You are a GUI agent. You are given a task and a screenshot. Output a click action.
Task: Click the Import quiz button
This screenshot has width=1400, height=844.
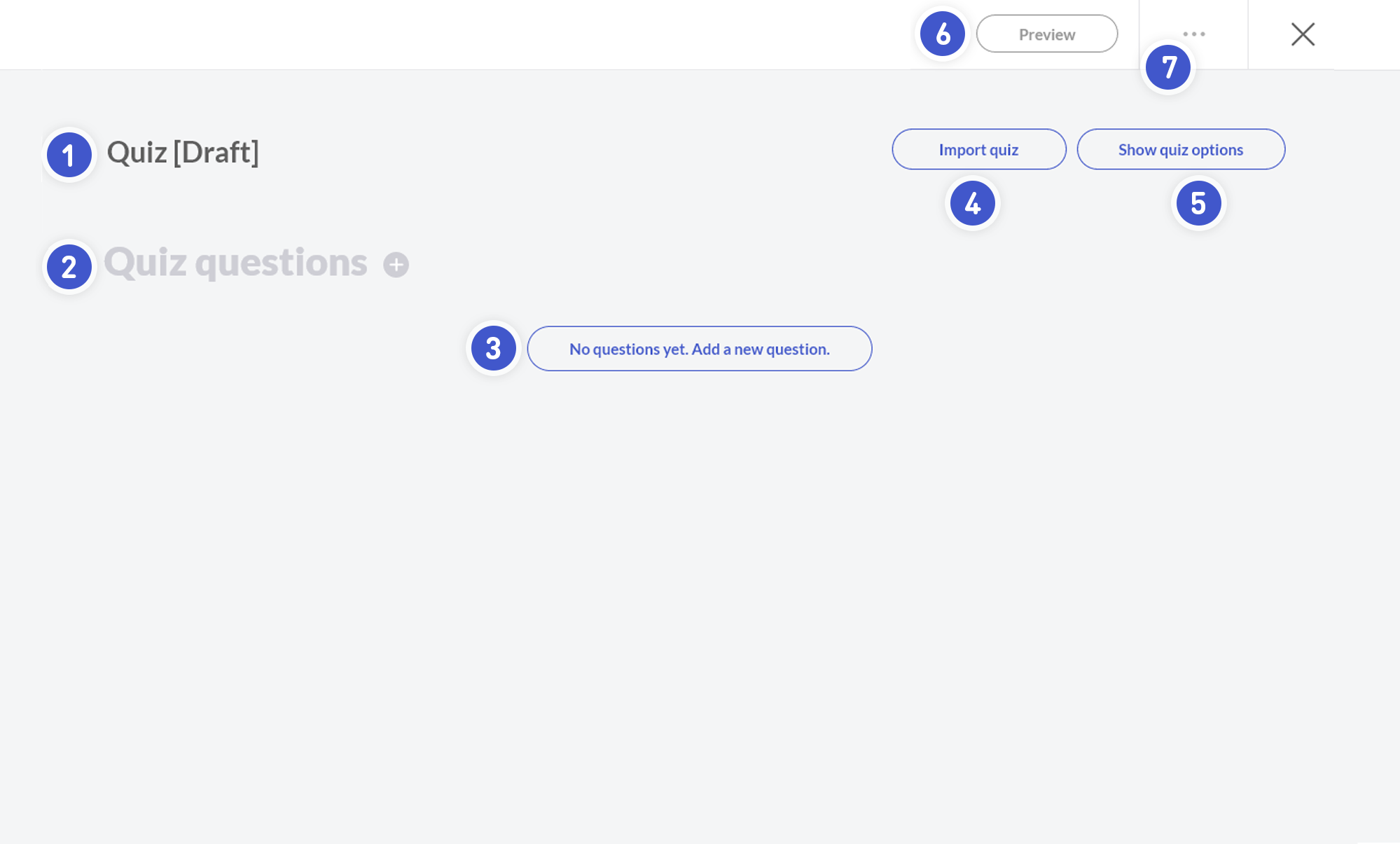978,149
